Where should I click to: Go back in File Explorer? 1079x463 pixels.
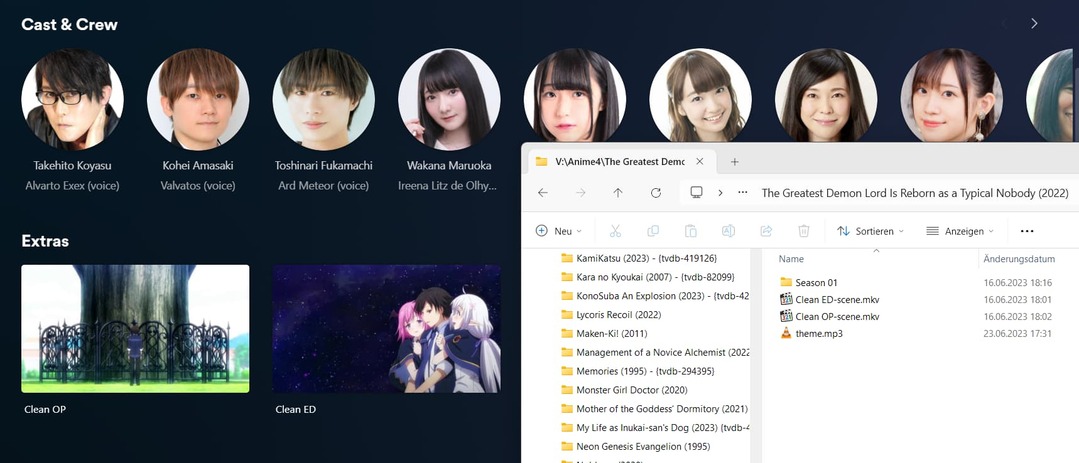point(543,193)
